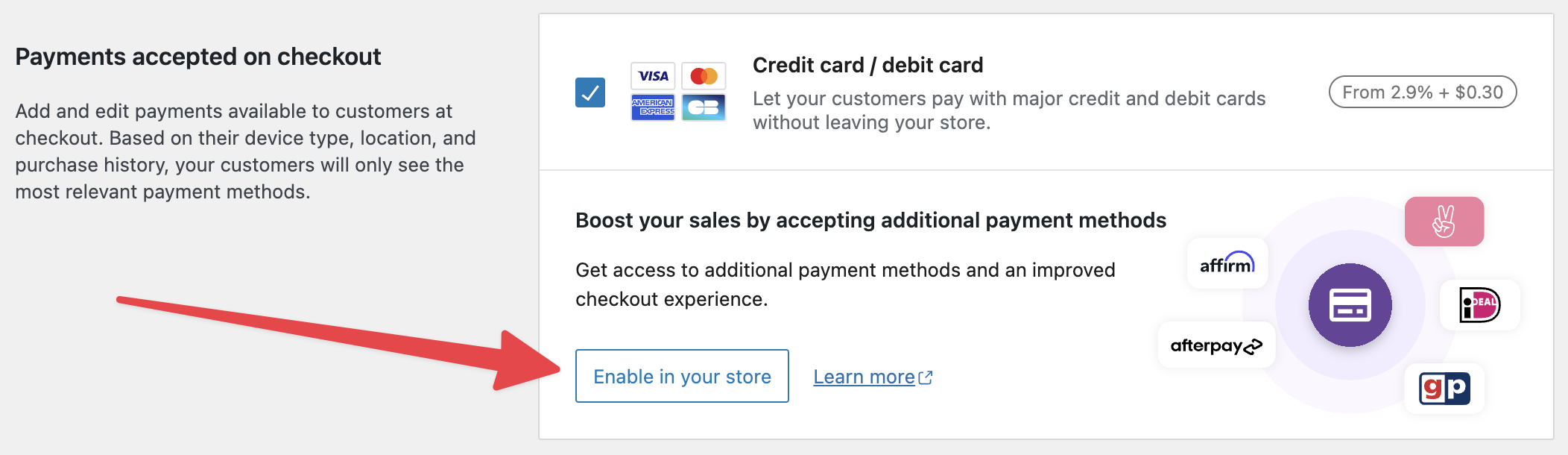Click the credit card description text
The height and width of the screenshot is (455, 1568).
1008,110
